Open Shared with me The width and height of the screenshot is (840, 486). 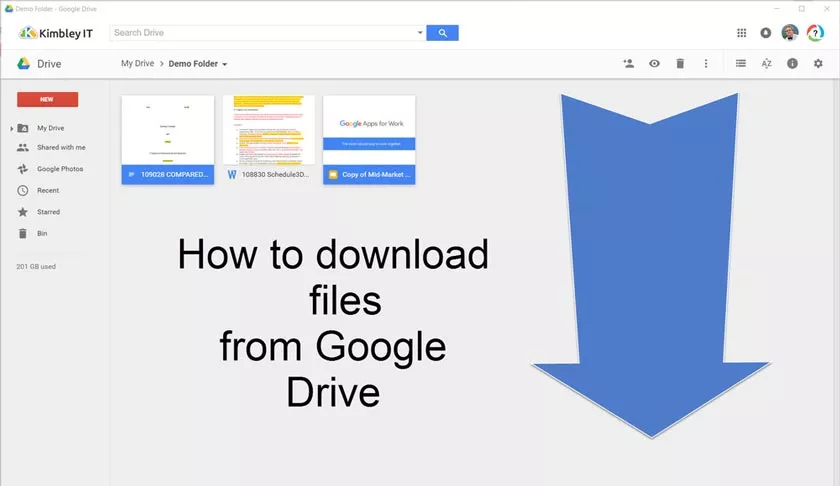click(61, 147)
